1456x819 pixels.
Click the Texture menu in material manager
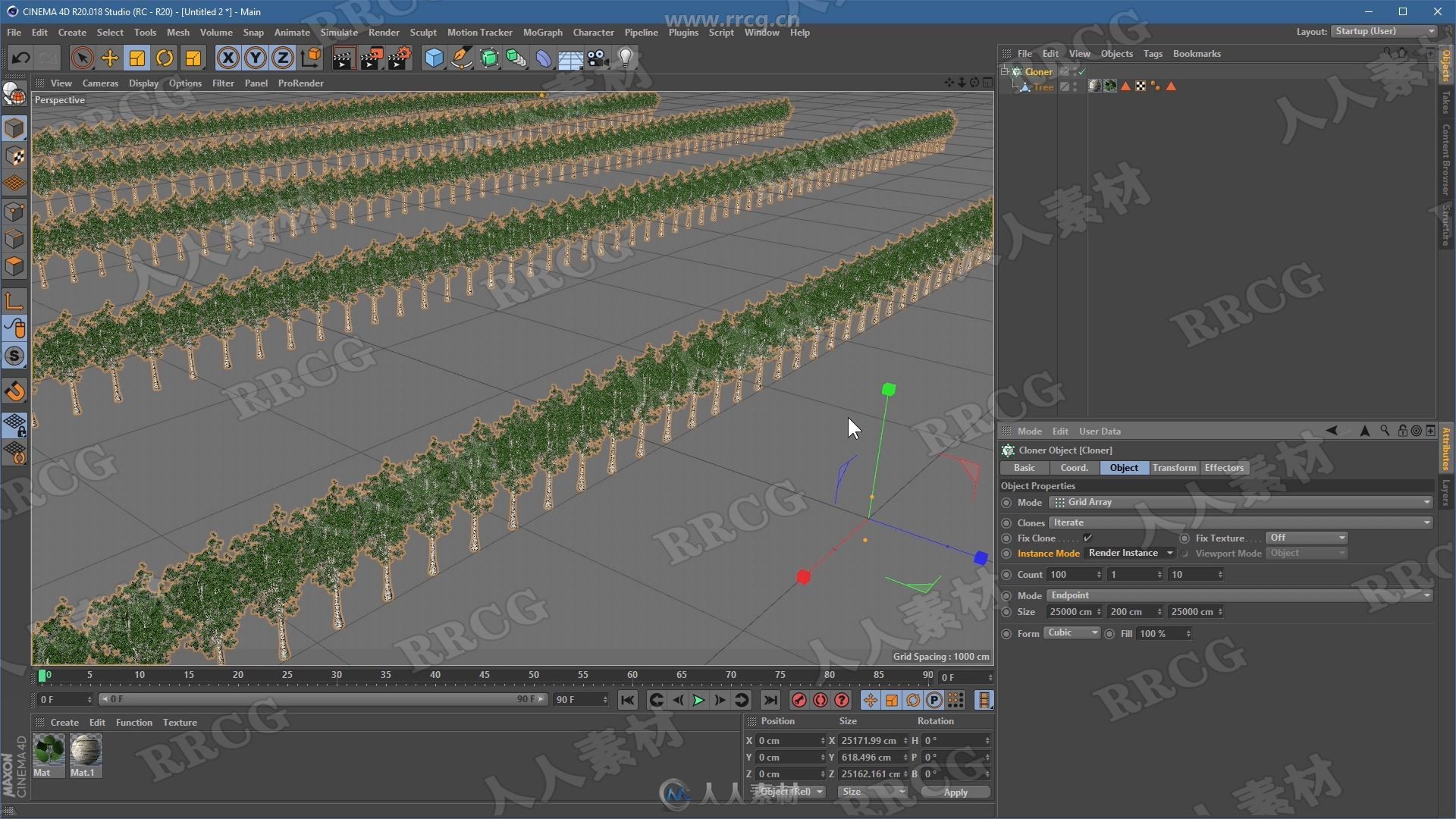coord(180,723)
